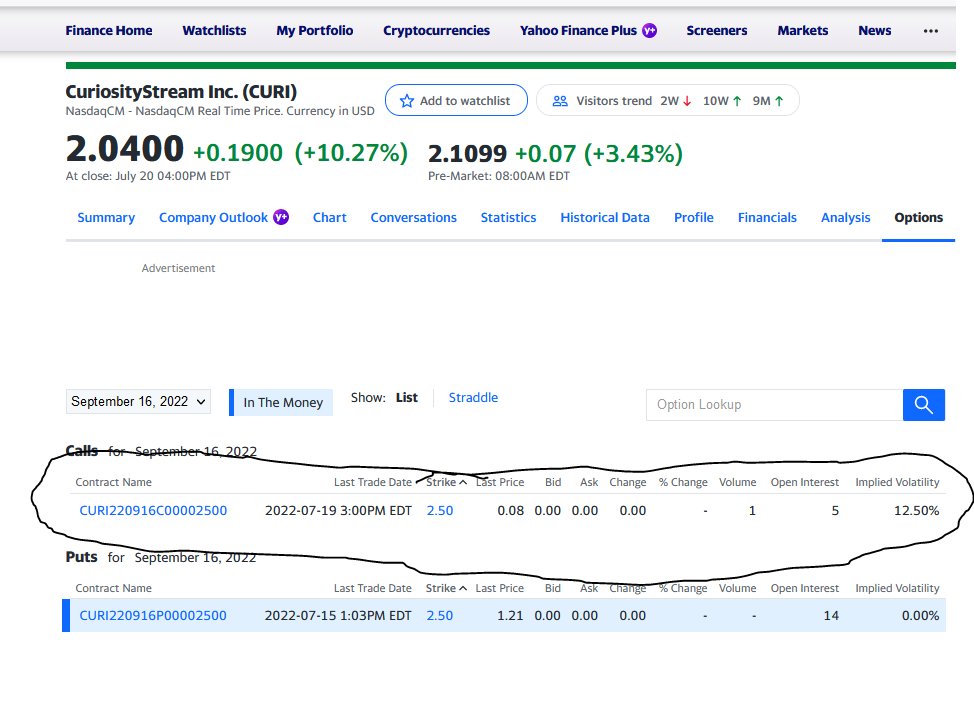Viewport: 974px width, 726px height.
Task: Click the 2.50 strike link in Puts
Action: (x=440, y=615)
